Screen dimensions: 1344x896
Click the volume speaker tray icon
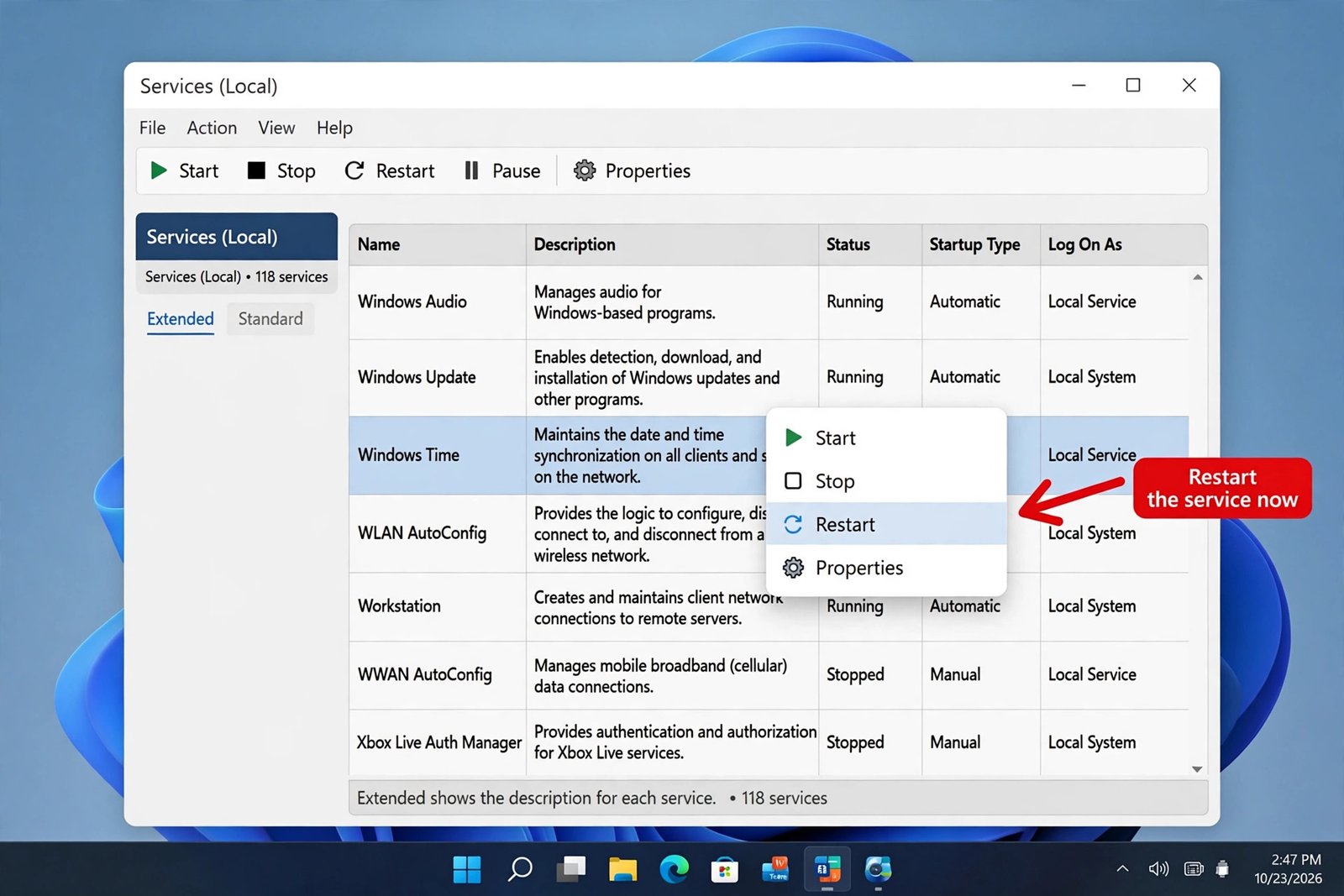[x=1158, y=869]
